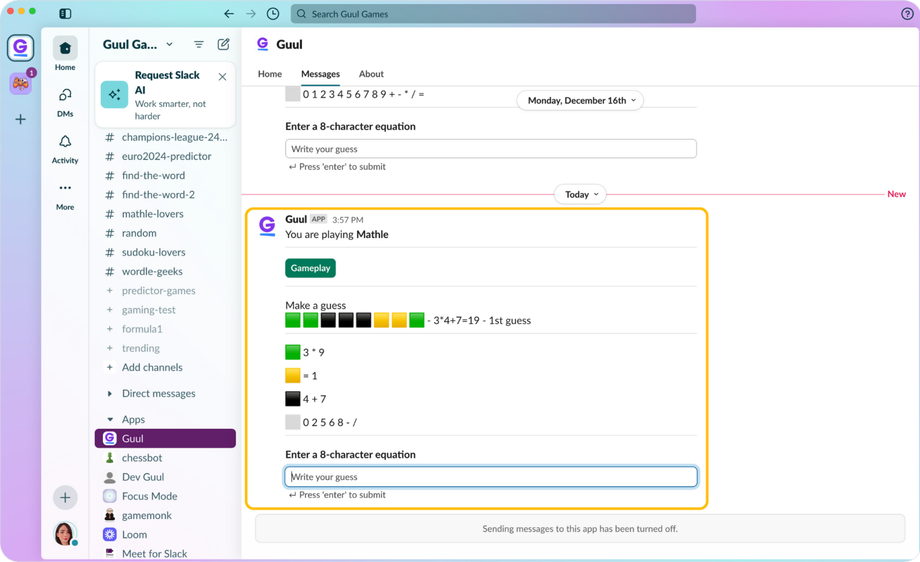Open DMs in the left rail
This screenshot has height=562, width=920.
(65, 102)
